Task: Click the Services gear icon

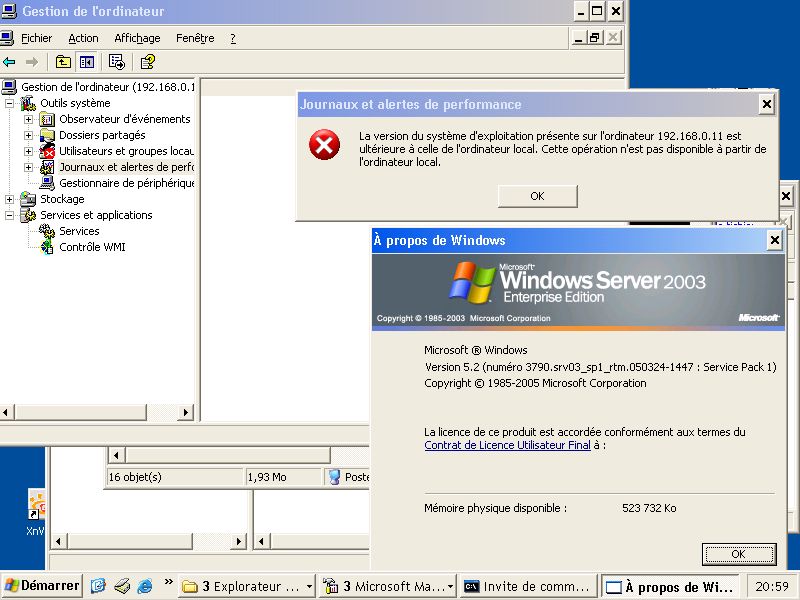Action: pyautogui.click(x=47, y=231)
